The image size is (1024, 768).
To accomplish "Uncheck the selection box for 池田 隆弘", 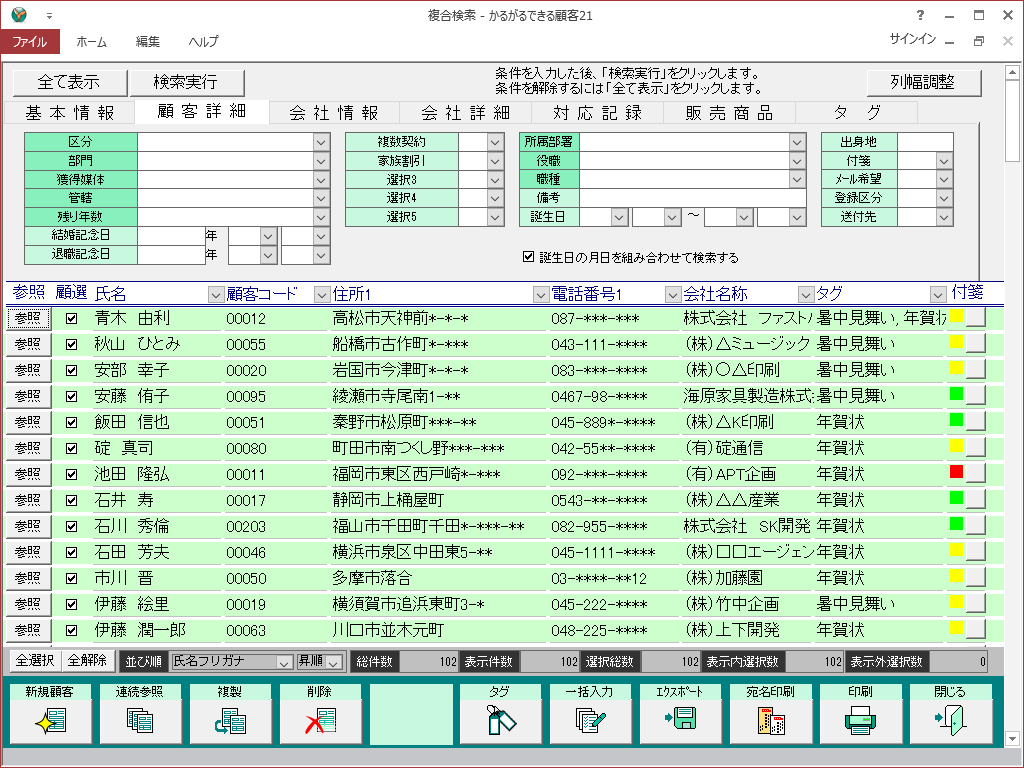I will pos(71,474).
